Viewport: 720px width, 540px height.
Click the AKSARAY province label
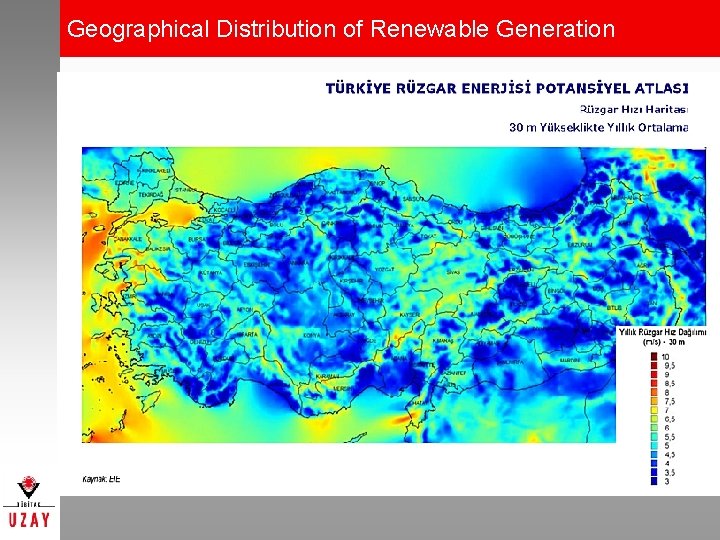pos(344,315)
